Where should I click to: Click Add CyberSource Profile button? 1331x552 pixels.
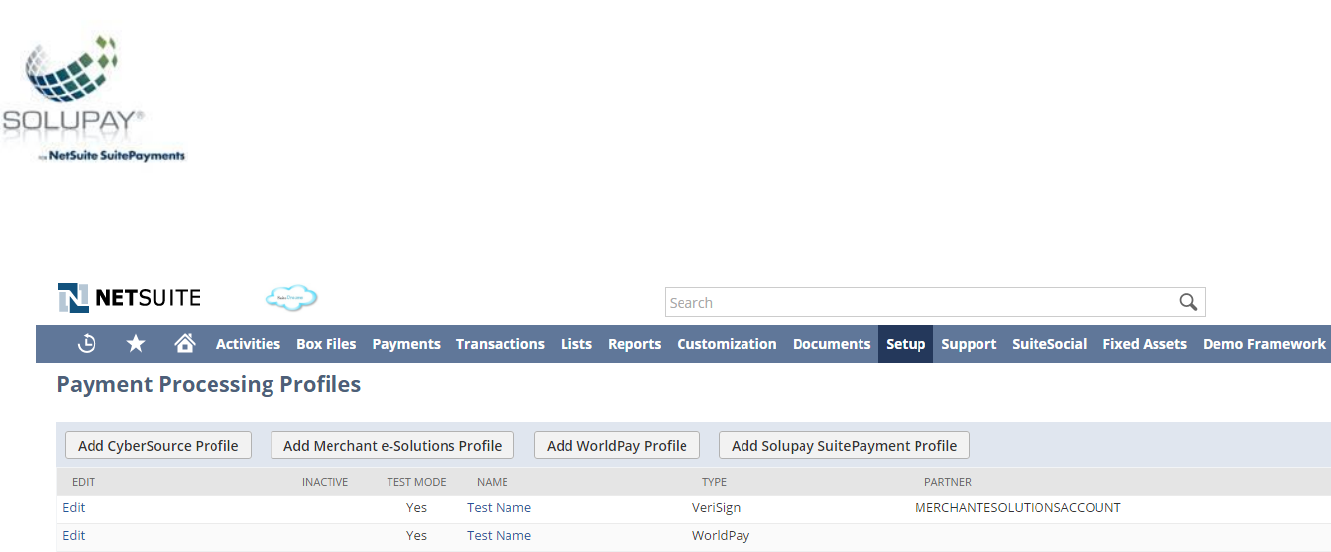(x=158, y=446)
